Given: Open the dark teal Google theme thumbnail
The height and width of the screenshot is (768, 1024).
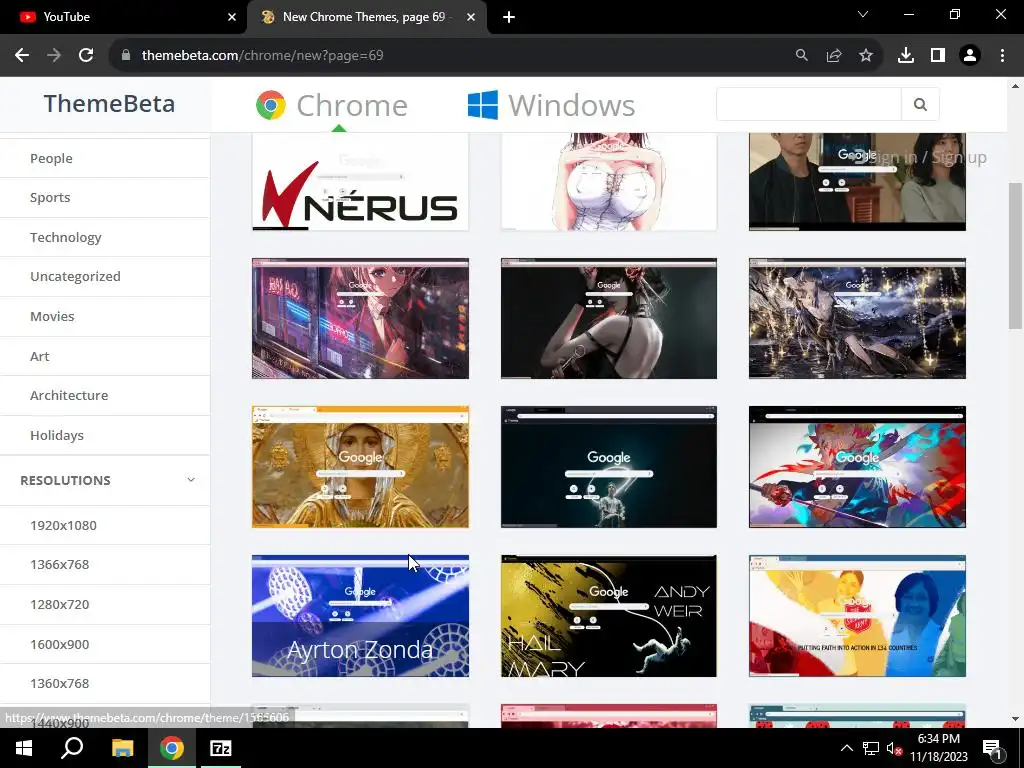Looking at the screenshot, I should [x=609, y=467].
